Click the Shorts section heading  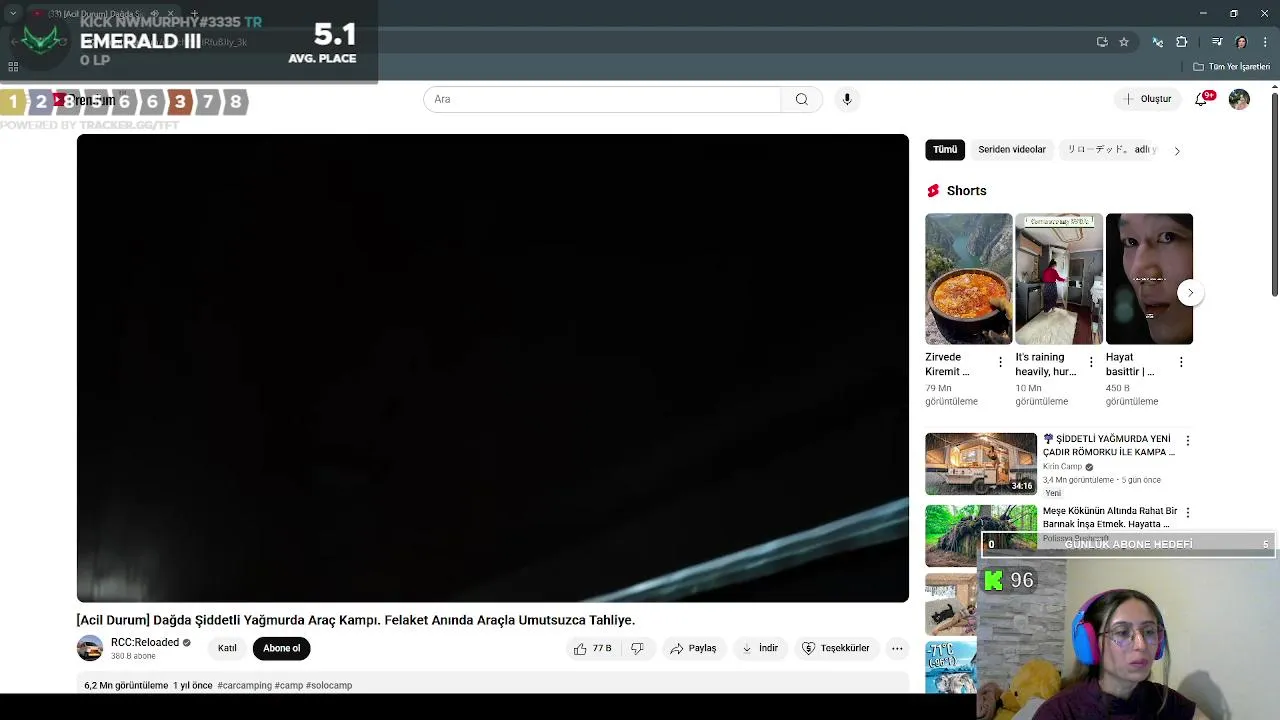click(966, 190)
